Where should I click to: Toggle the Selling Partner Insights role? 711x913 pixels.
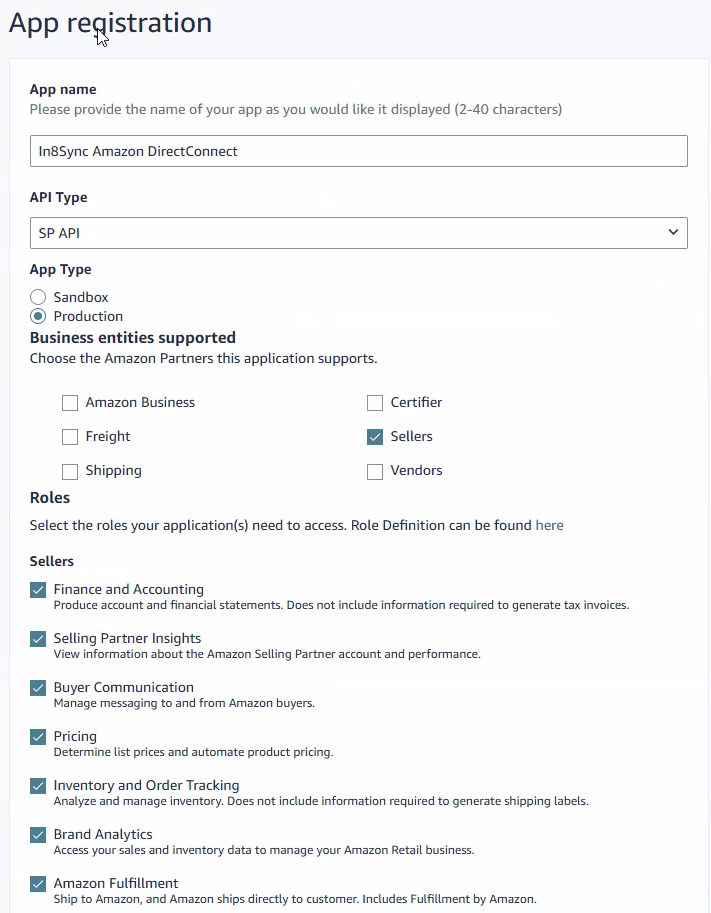point(38,639)
